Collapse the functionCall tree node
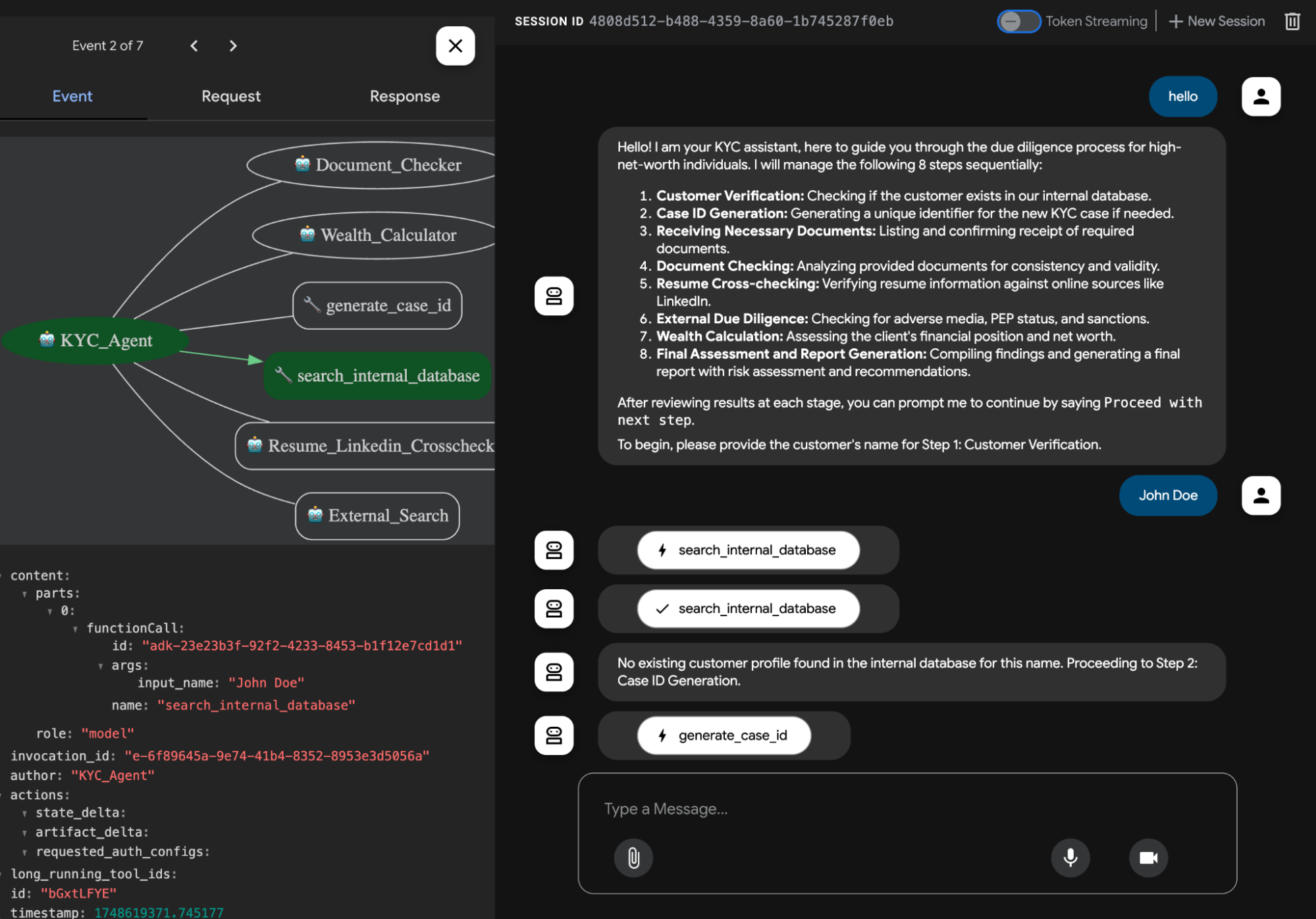Viewport: 1316px width, 919px height. (x=77, y=627)
